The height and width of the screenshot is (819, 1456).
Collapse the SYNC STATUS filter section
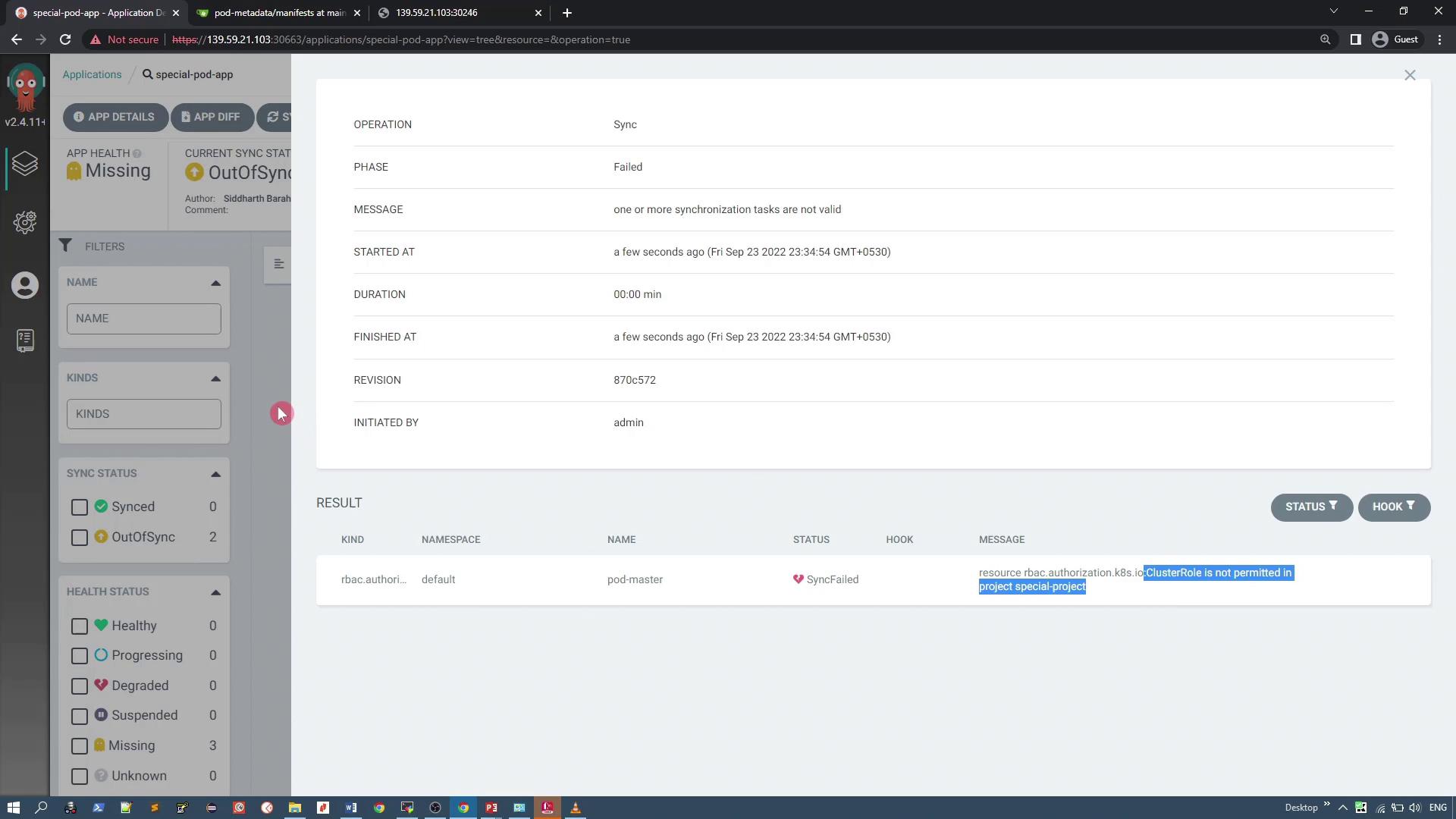(215, 474)
